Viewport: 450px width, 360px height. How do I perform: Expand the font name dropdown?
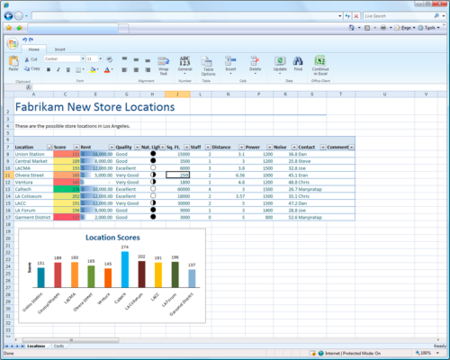click(x=83, y=59)
